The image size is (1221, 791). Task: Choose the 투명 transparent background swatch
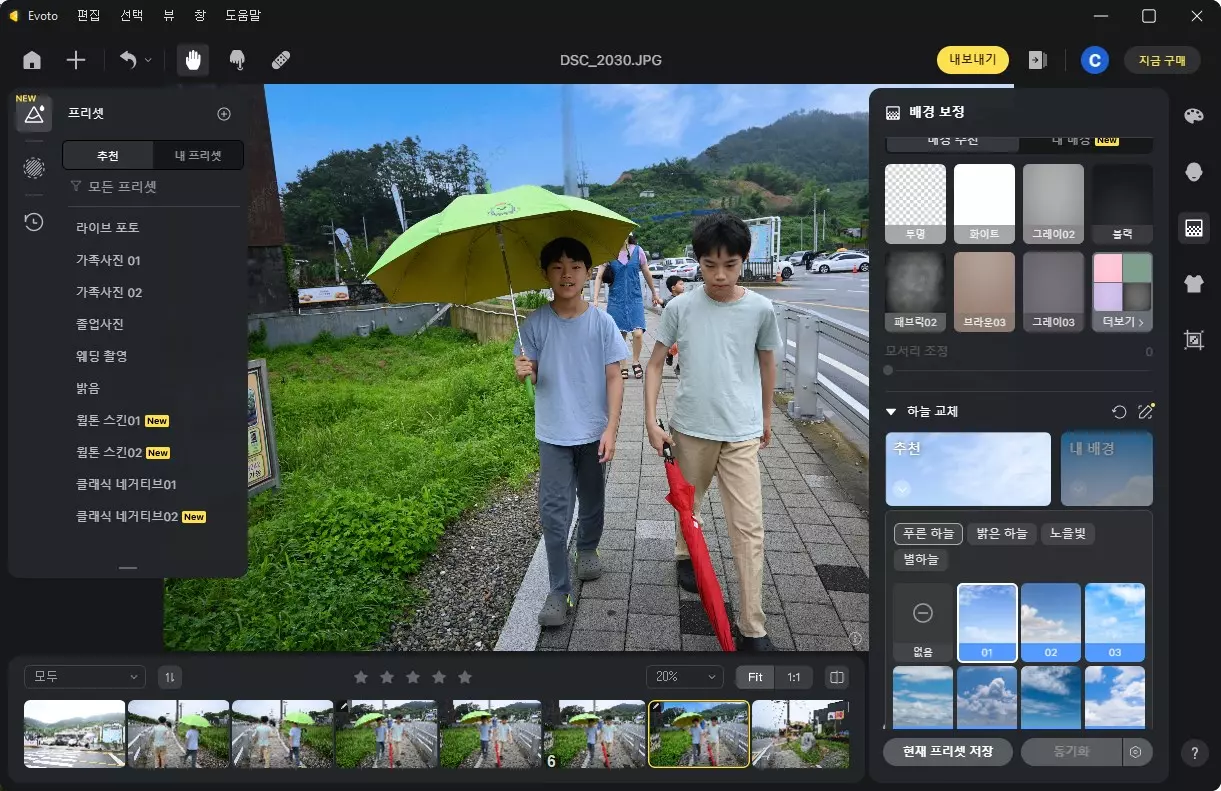915,204
